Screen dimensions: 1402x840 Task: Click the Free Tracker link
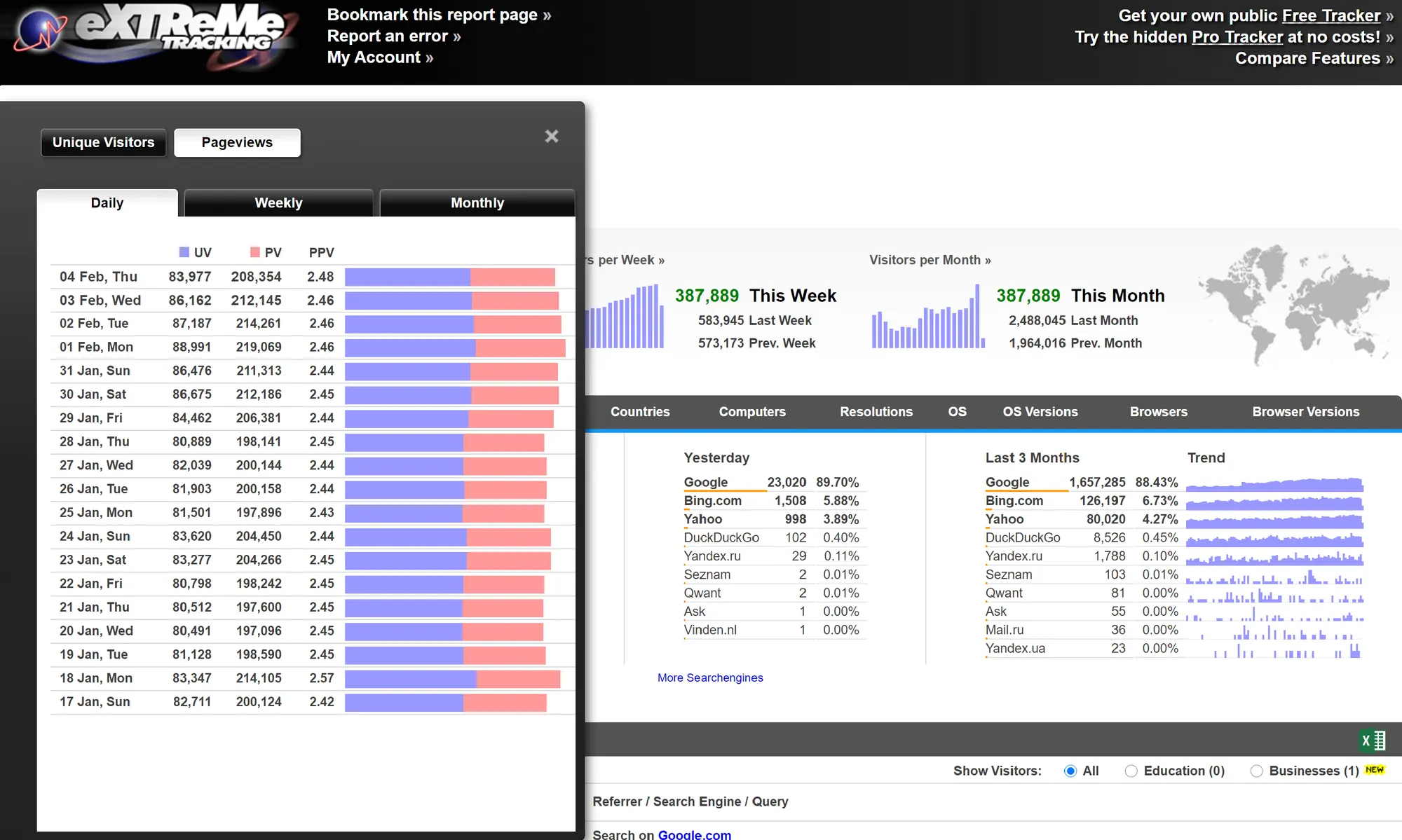1330,15
